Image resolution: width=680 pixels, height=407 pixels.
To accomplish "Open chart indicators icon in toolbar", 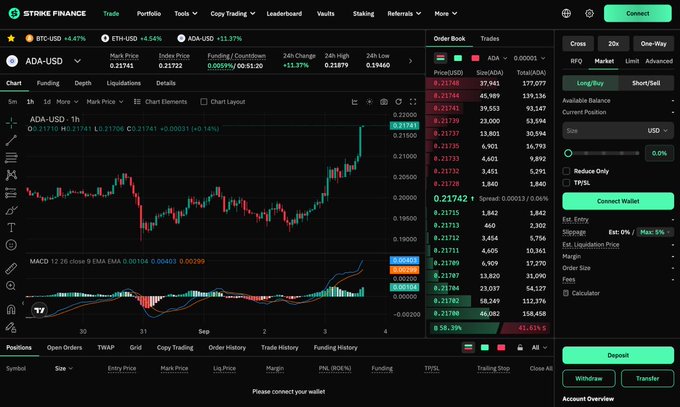I will [355, 102].
